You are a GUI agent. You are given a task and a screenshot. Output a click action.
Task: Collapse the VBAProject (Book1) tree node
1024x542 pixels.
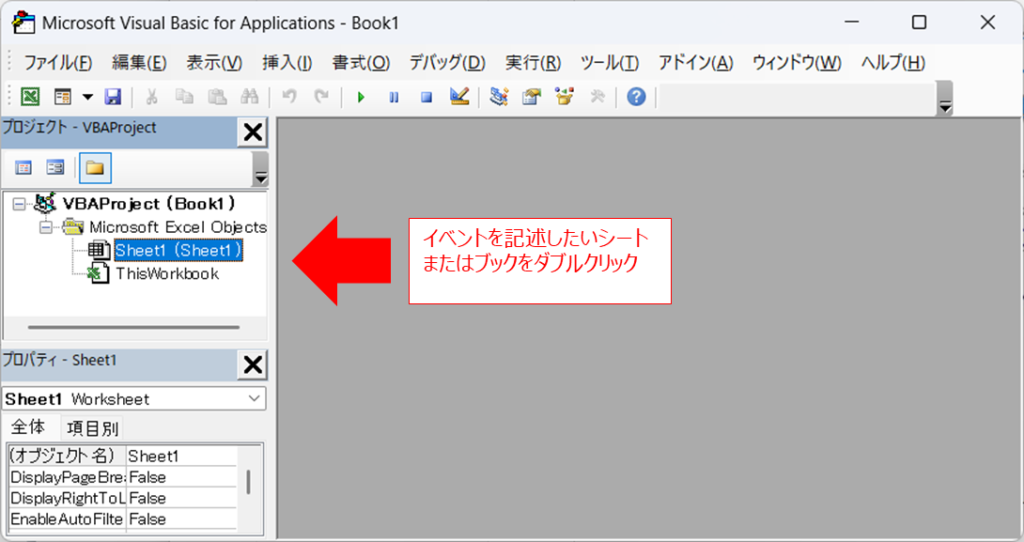20,204
